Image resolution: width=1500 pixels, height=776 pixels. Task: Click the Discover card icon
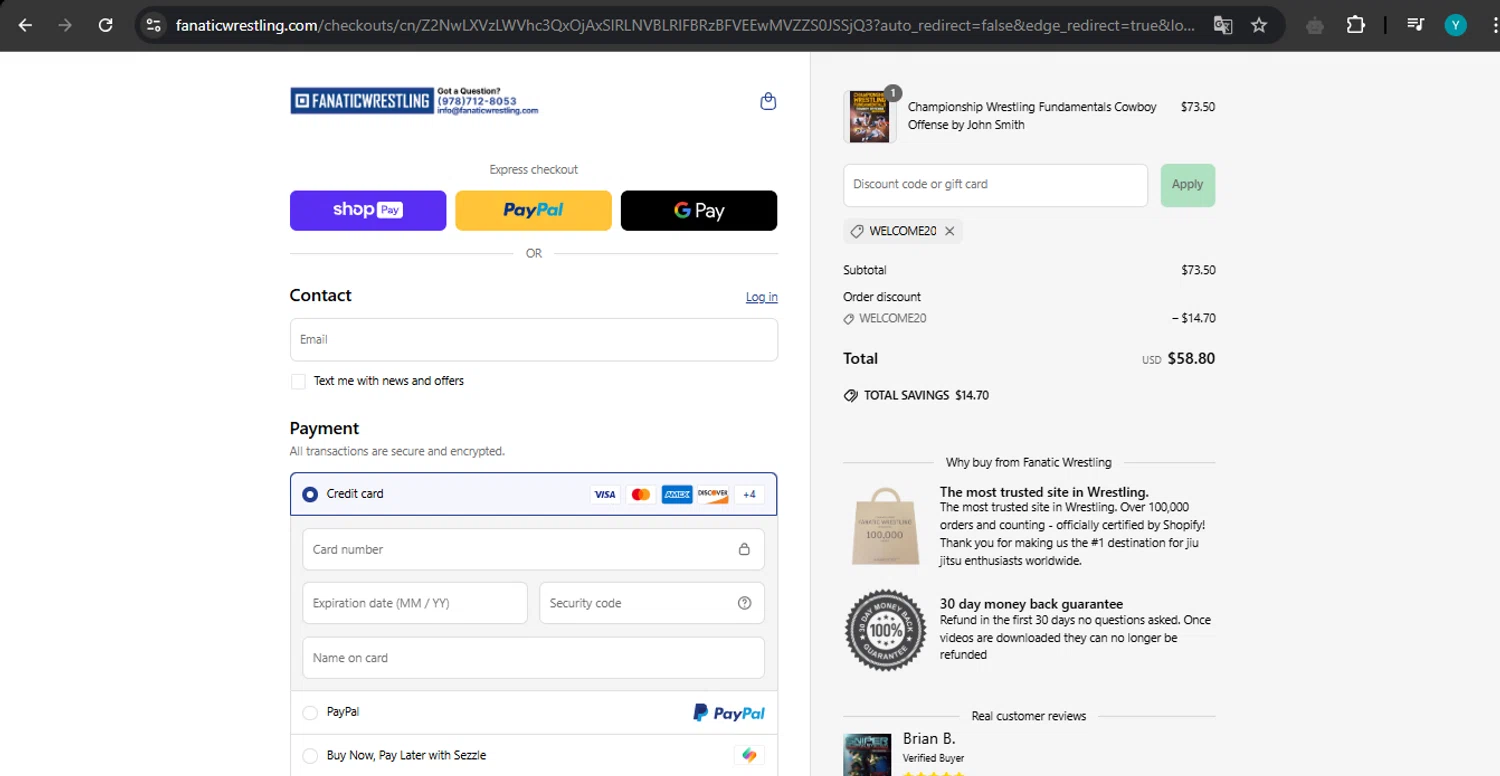713,494
